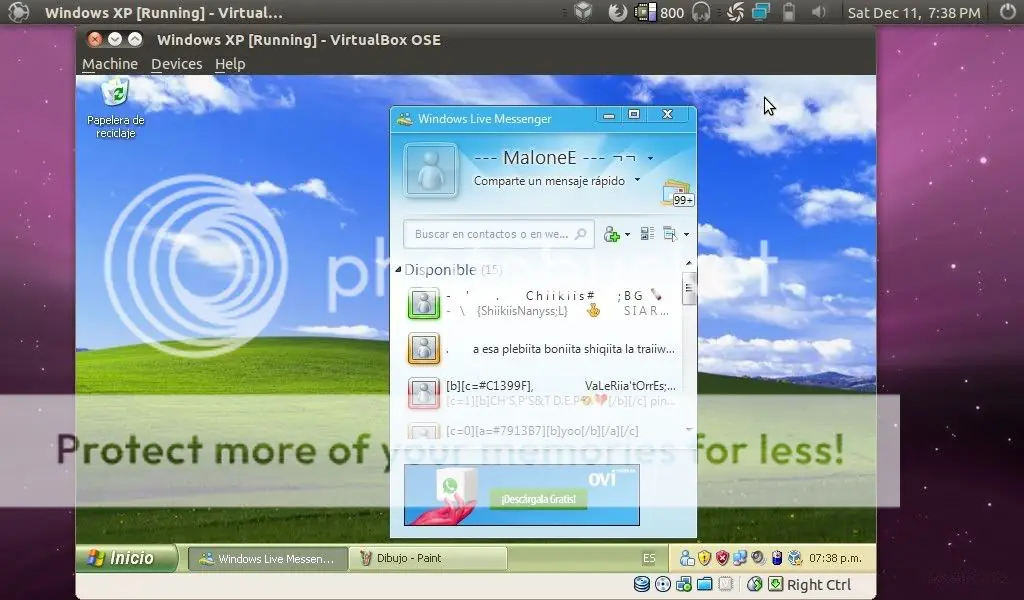The image size is (1024, 600).
Task: Click the network connection tray icon in XP
Action: (739, 558)
